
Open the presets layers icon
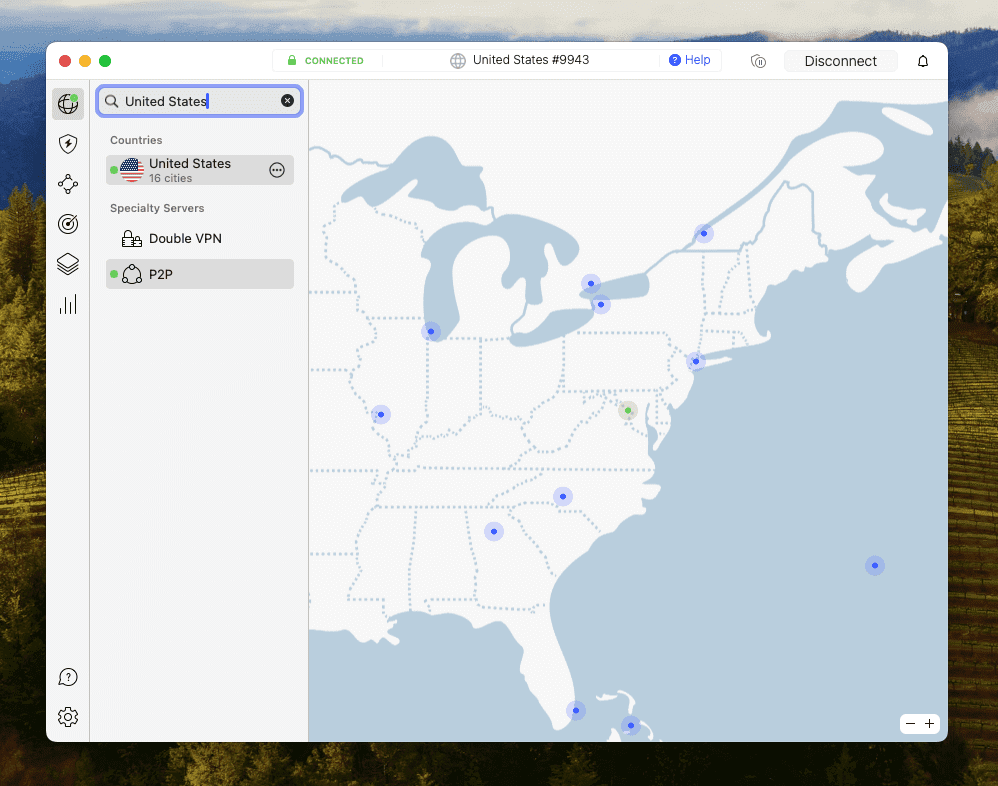coord(68,263)
